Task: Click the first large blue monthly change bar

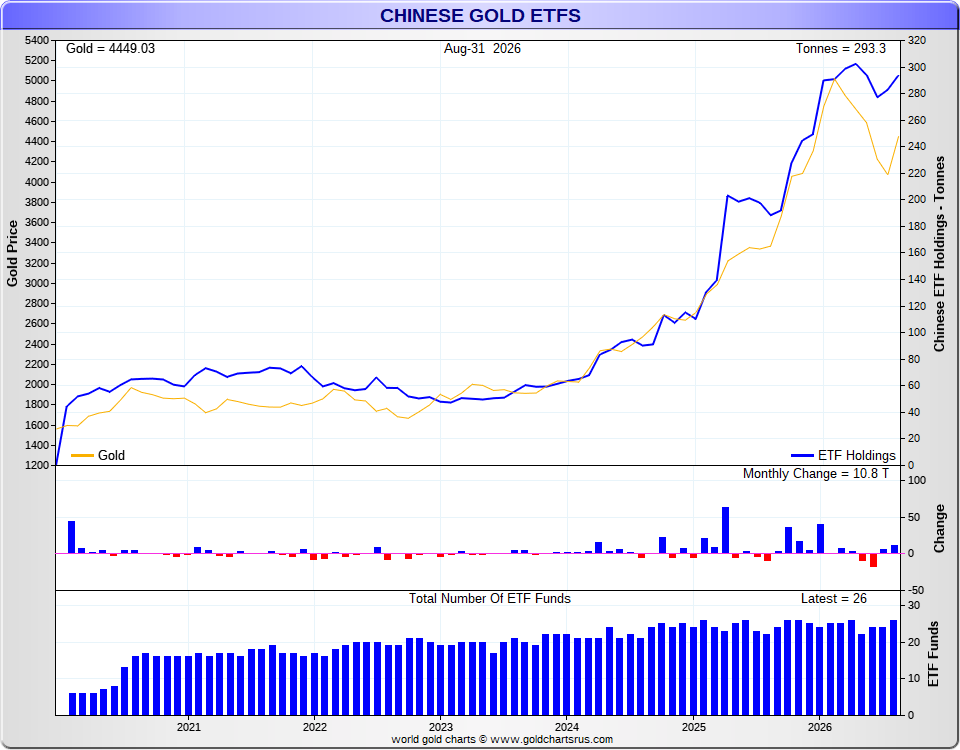Action: coord(72,537)
